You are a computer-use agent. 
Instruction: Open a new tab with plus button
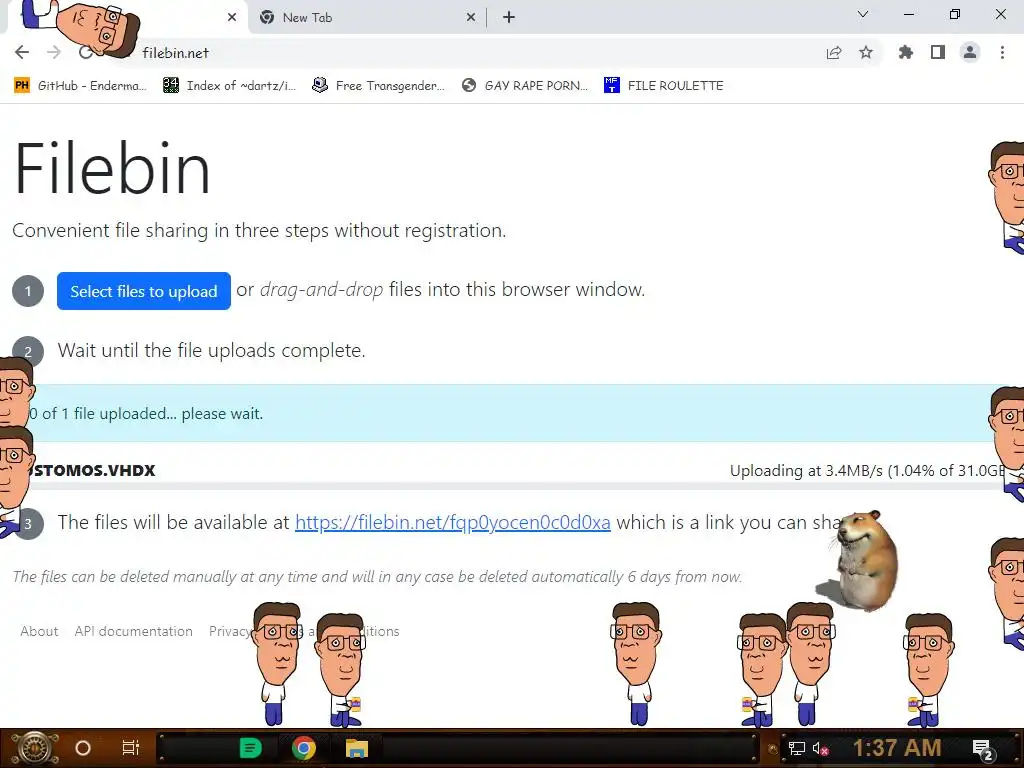(509, 18)
